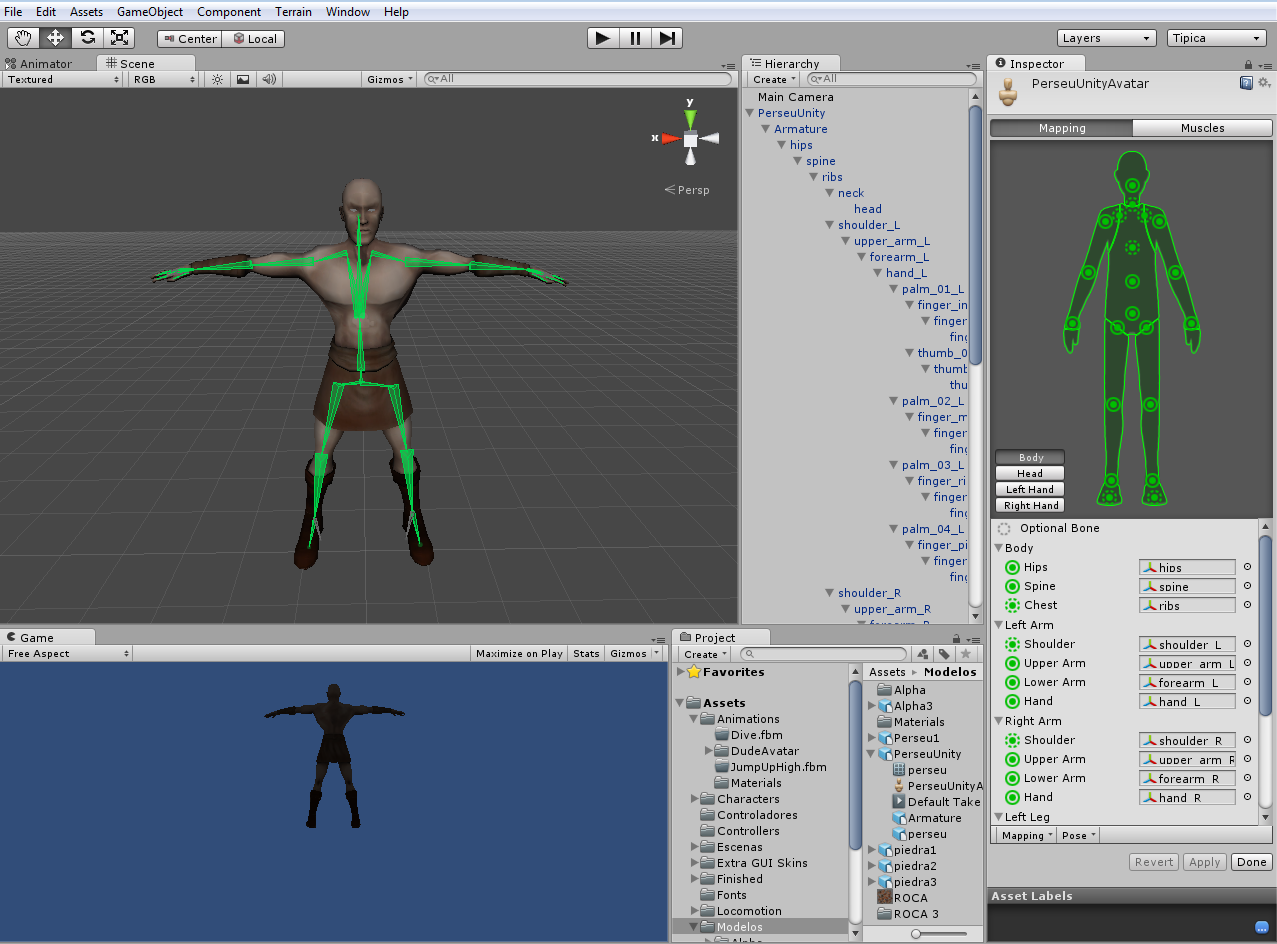Click the save search star icon in Project
The width and height of the screenshot is (1277, 944).
[965, 654]
